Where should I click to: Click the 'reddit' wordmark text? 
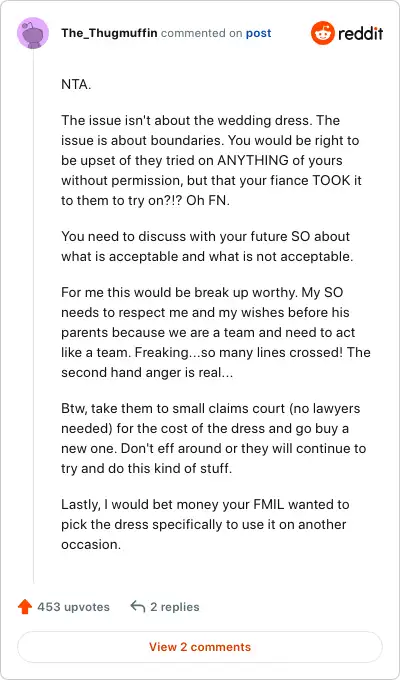[361, 33]
